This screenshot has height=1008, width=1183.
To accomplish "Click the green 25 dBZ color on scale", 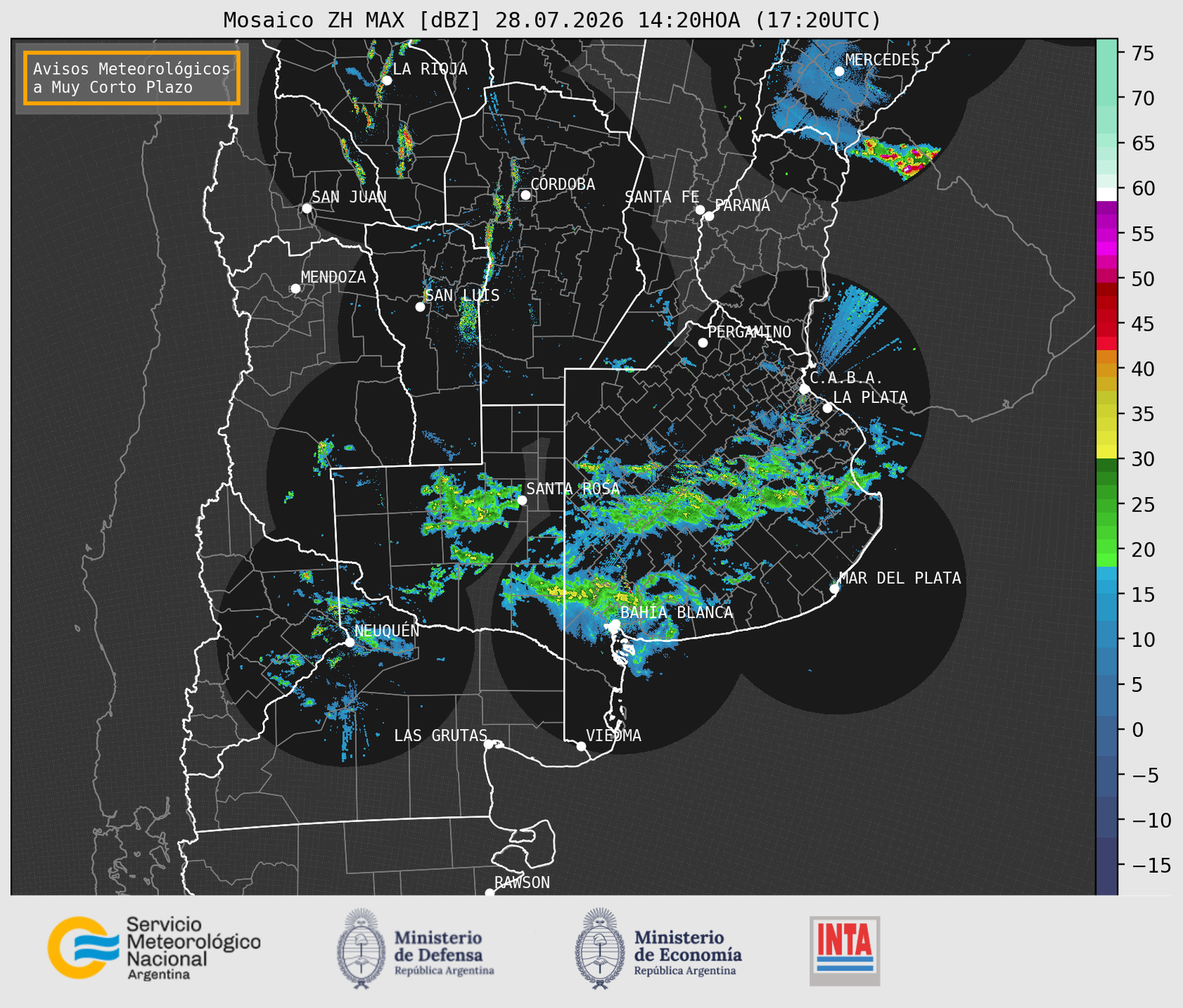I will [x=1107, y=505].
